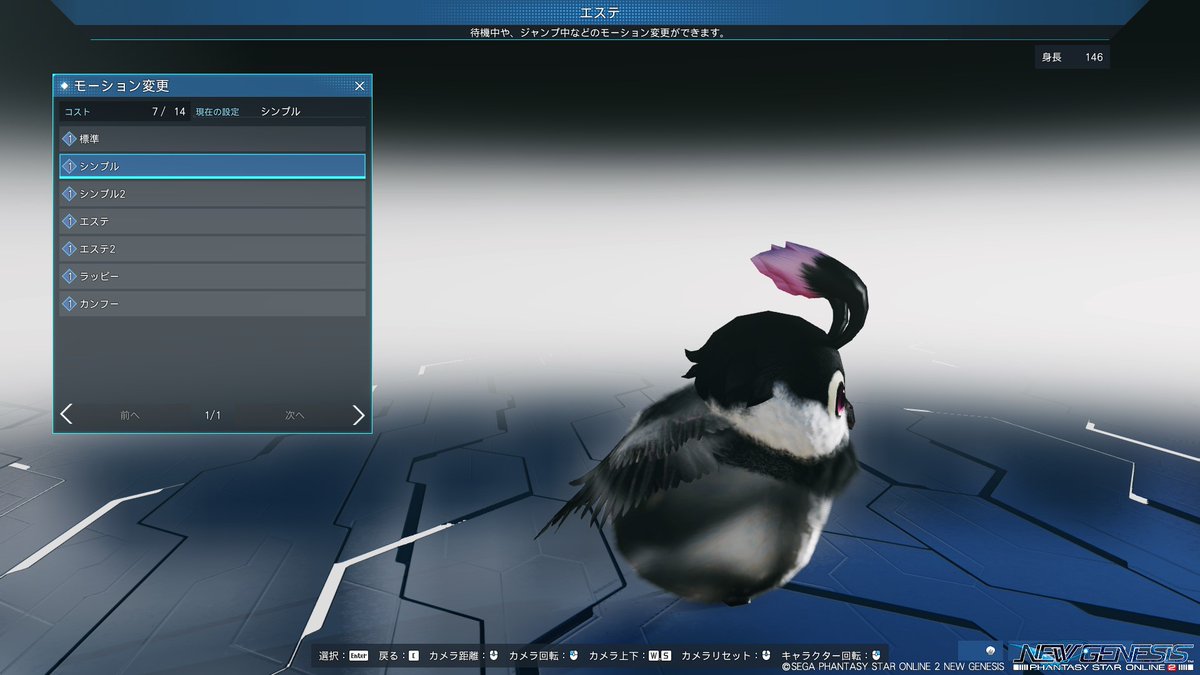Viewport: 1200px width, 675px height.
Task: Select the 標準 motion row
Action: click(x=213, y=138)
